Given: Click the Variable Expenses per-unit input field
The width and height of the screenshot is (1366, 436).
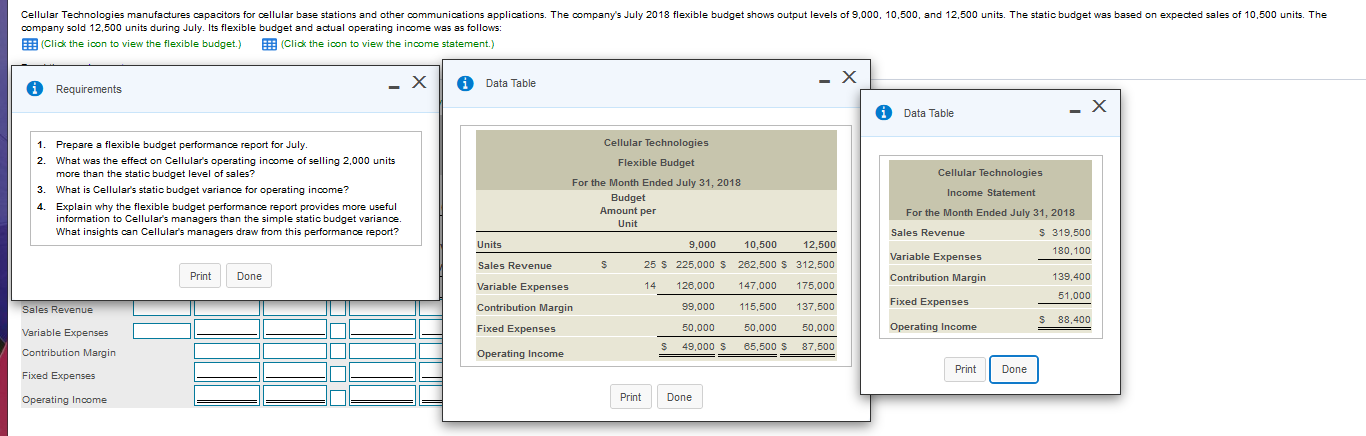Looking at the screenshot, I should 163,331.
